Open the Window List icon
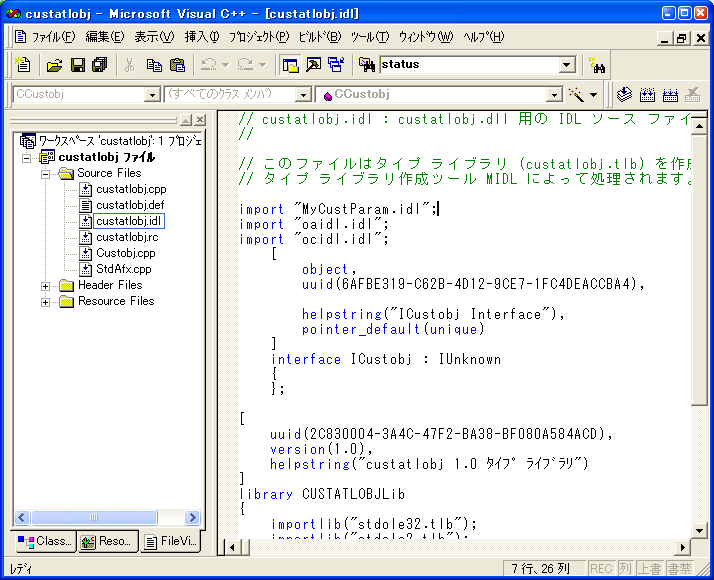 pyautogui.click(x=336, y=65)
